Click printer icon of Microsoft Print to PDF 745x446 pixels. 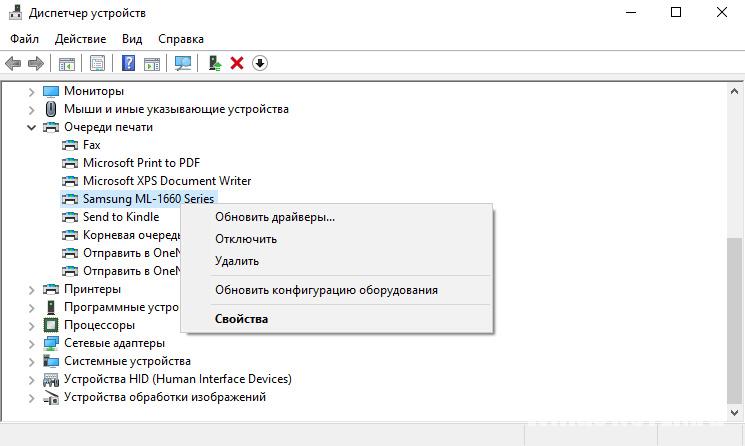pos(70,163)
